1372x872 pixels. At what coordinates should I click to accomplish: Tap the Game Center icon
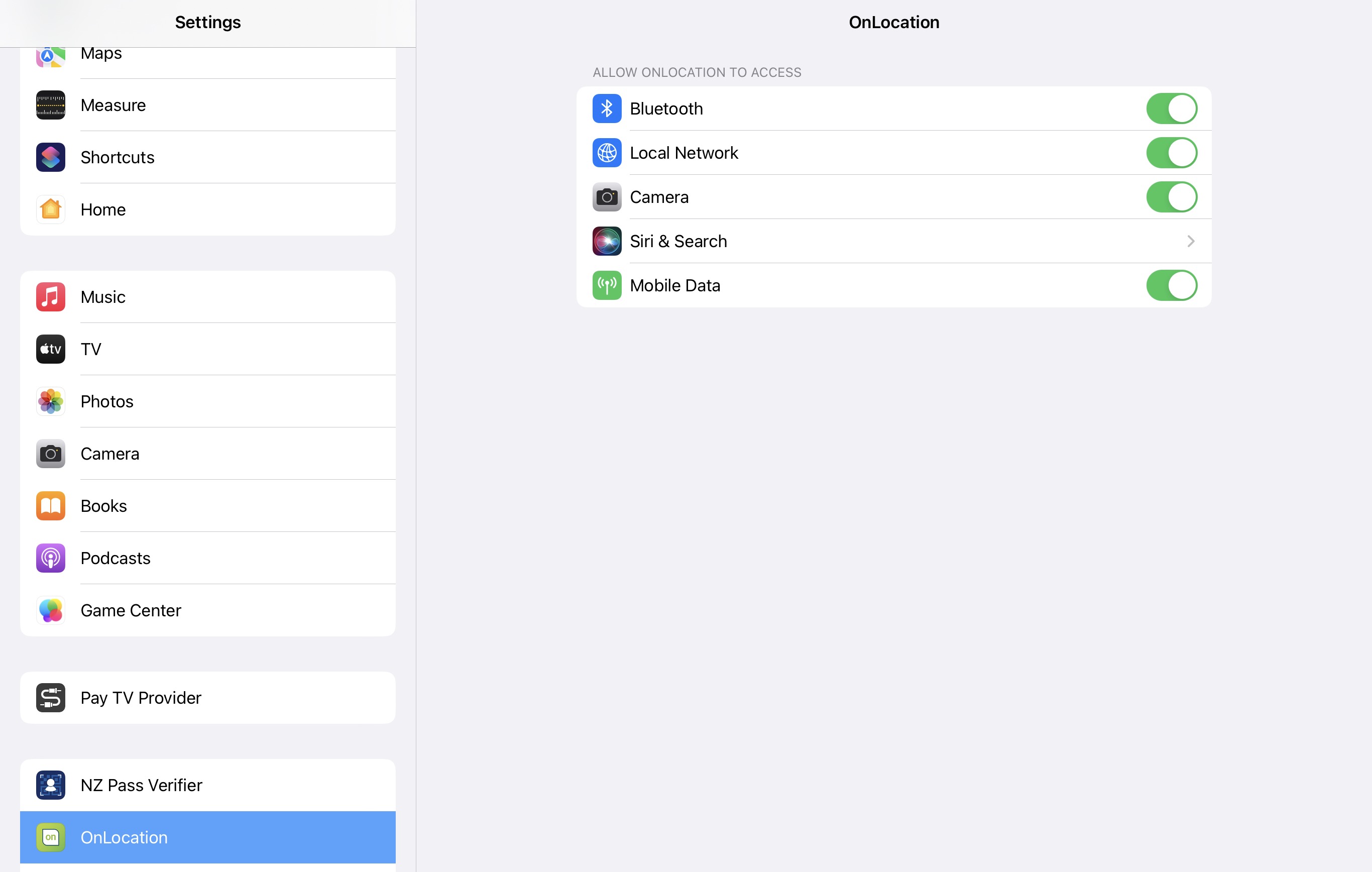[51, 610]
